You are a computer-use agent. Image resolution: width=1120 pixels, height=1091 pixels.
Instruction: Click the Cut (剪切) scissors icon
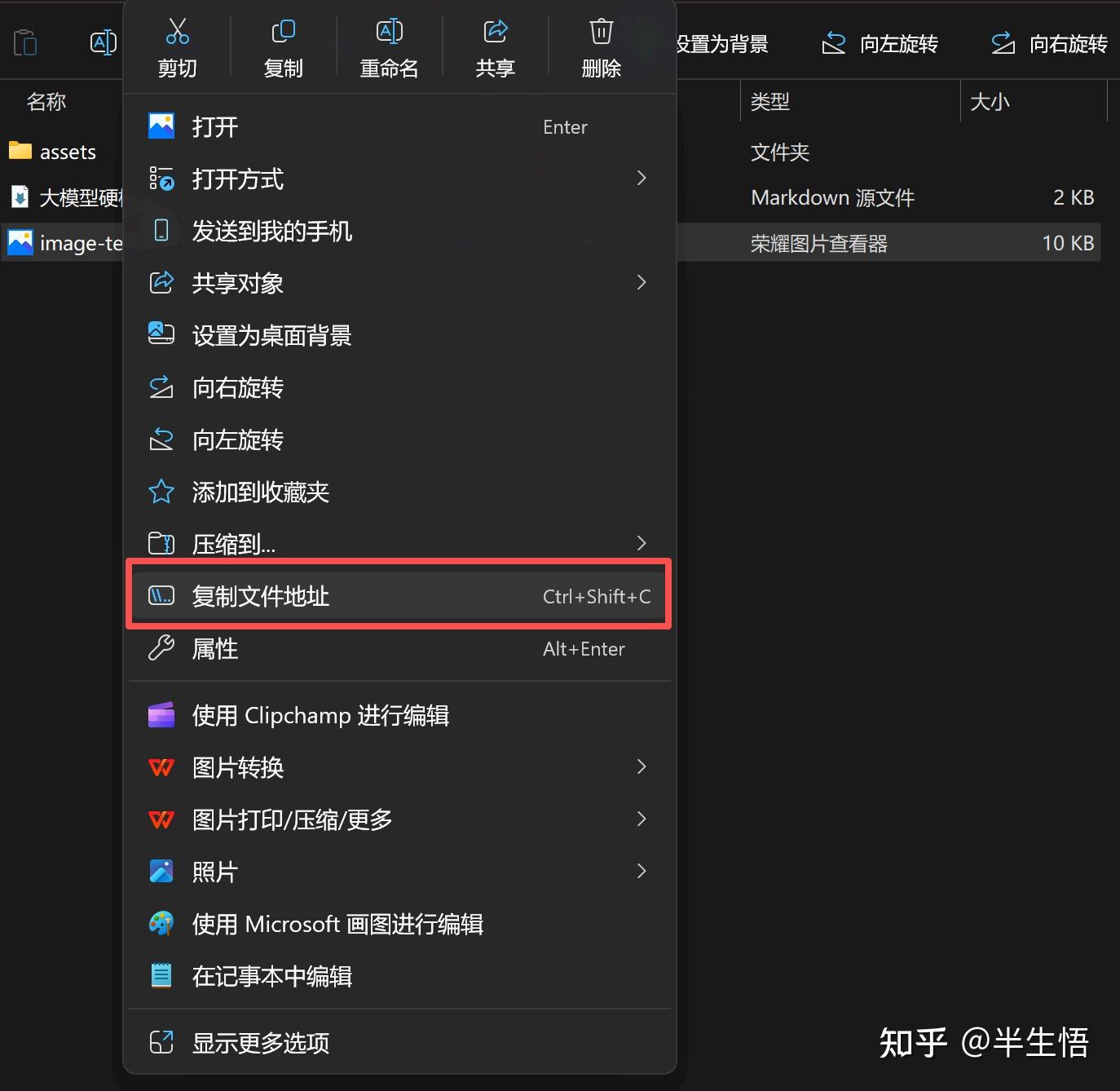(177, 32)
